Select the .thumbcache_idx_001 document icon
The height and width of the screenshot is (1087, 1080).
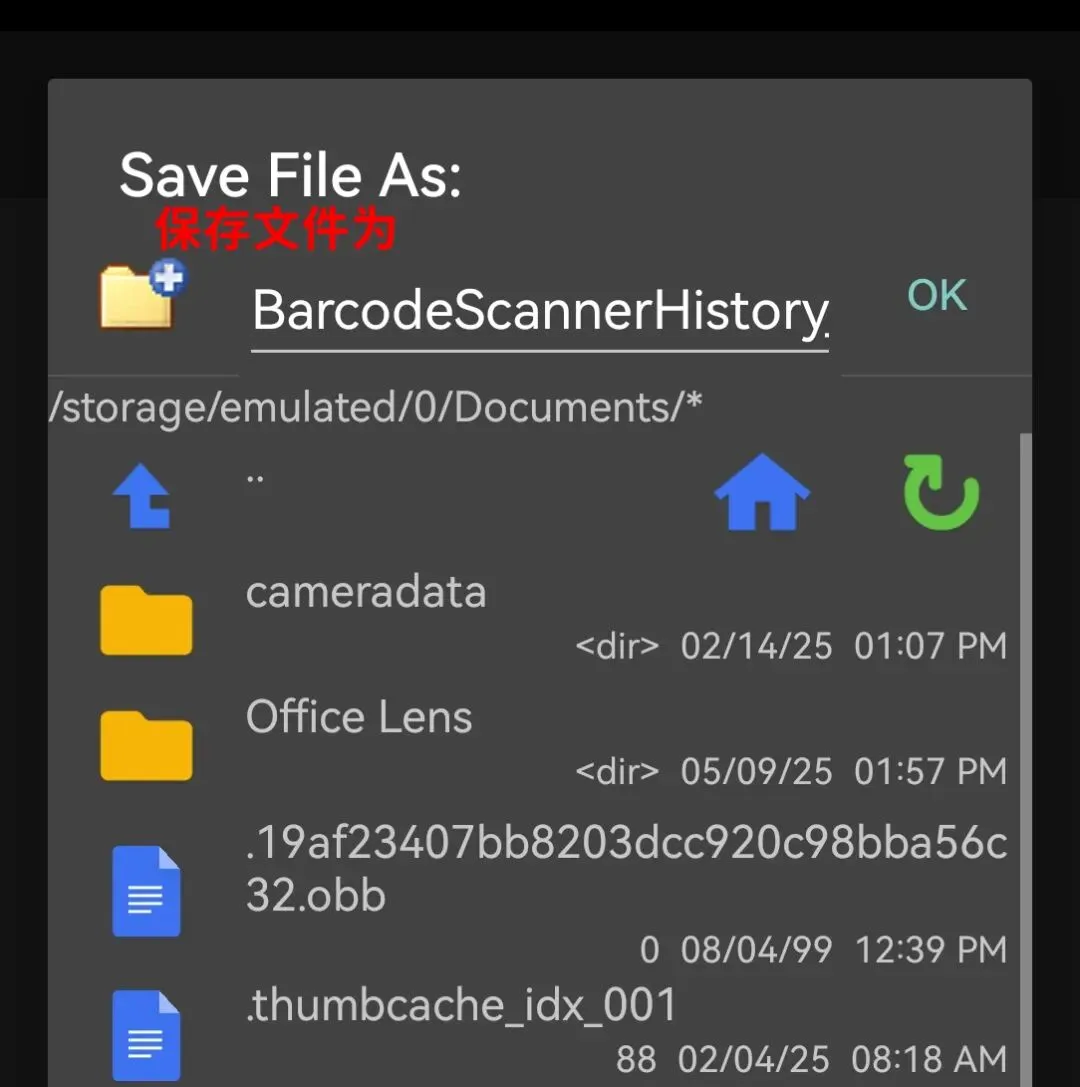146,1036
